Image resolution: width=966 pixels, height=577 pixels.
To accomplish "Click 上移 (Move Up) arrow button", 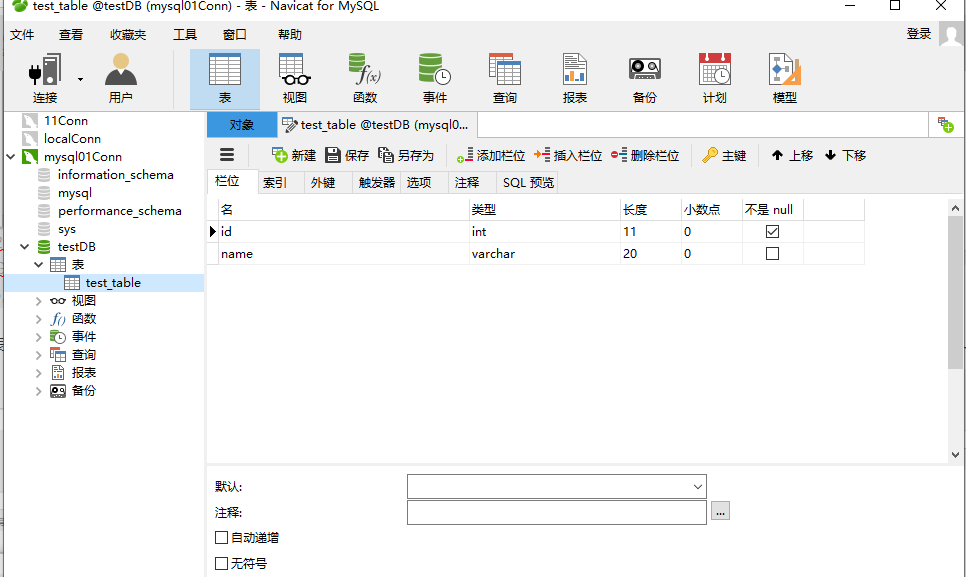I will [x=792, y=155].
